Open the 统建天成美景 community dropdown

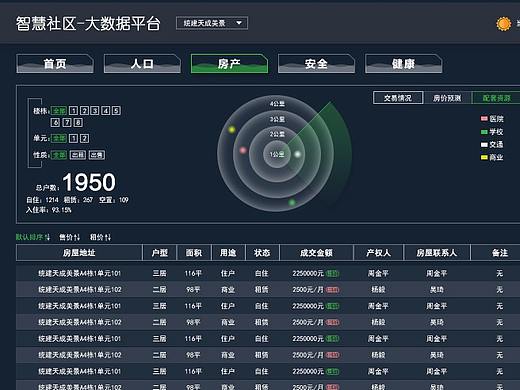212,23
